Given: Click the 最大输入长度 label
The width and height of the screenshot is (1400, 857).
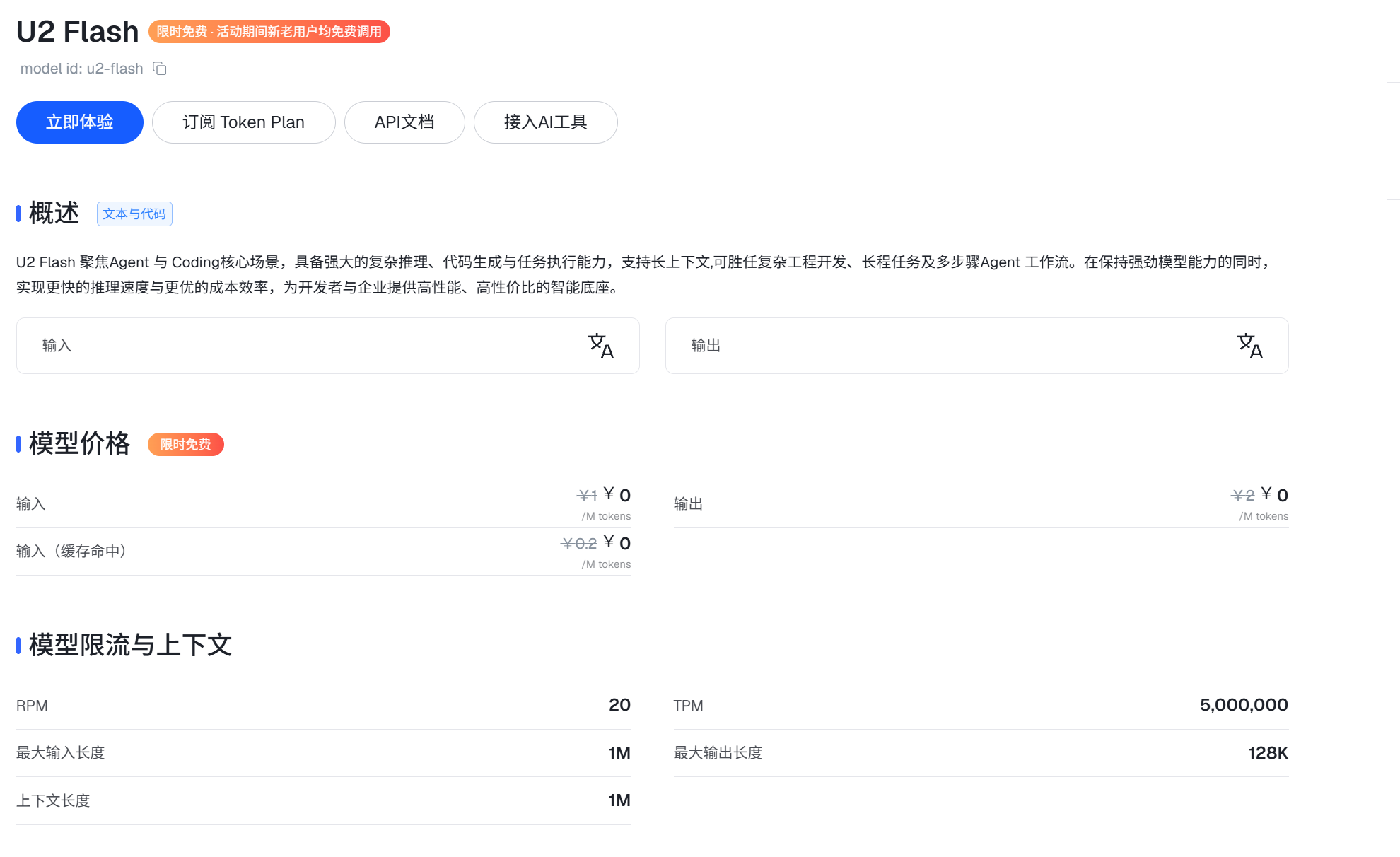Looking at the screenshot, I should tap(61, 753).
